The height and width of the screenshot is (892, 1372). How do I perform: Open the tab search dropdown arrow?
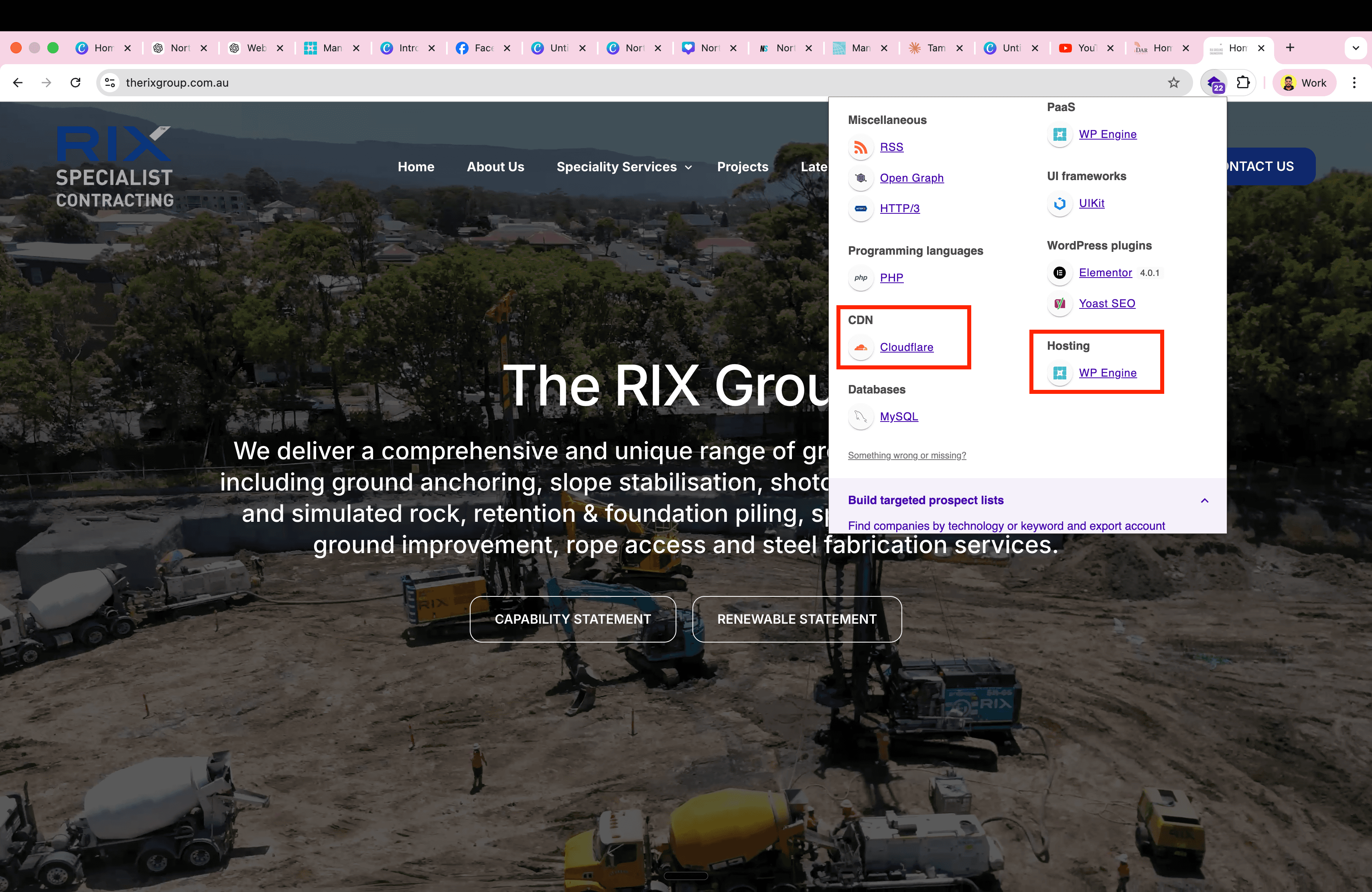(x=1355, y=49)
